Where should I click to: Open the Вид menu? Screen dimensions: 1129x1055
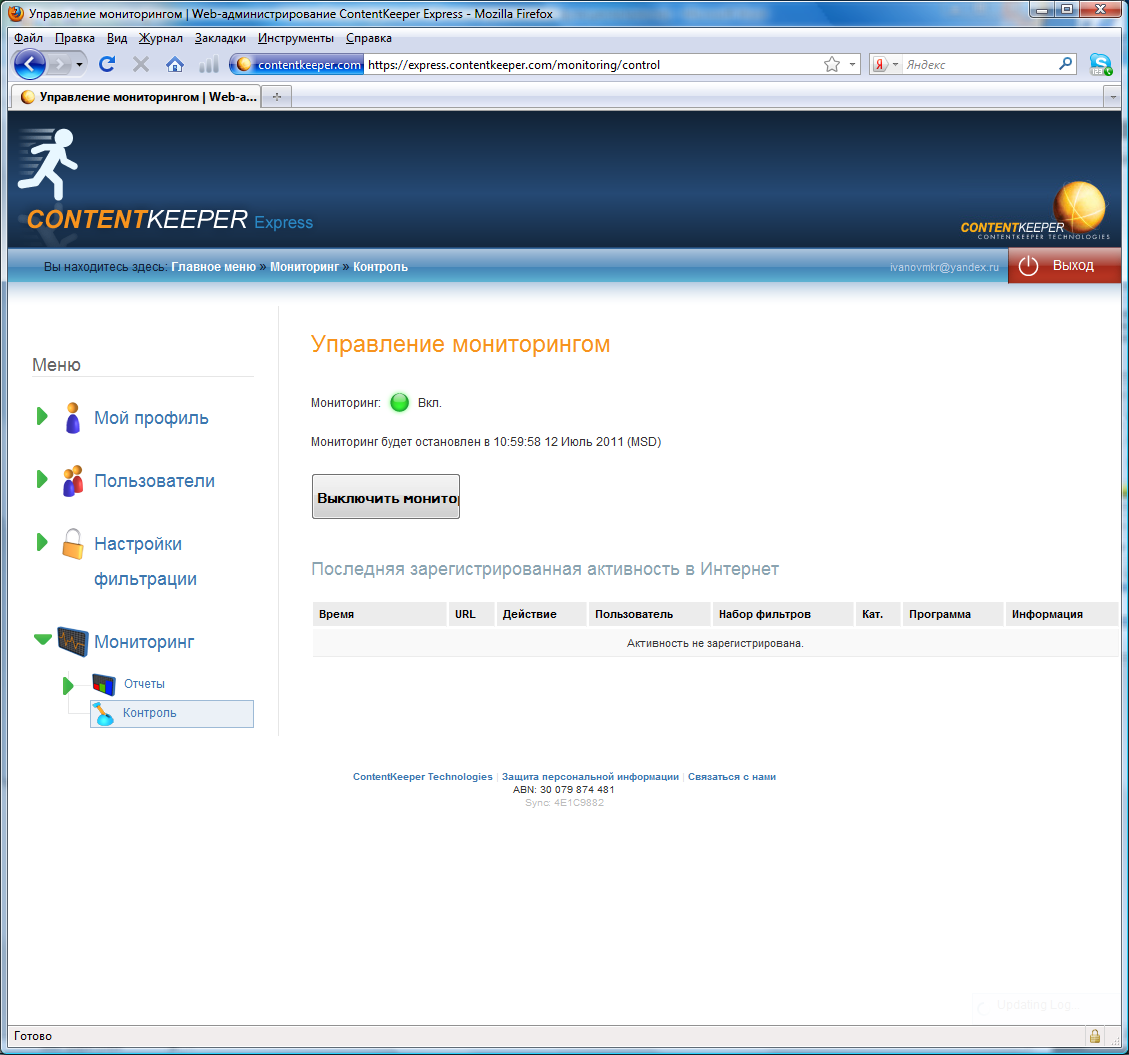click(117, 38)
